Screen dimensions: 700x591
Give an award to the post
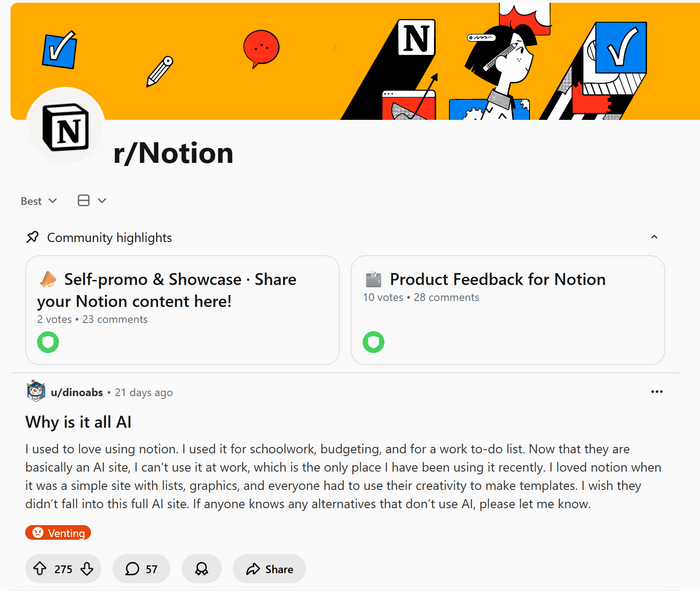coord(201,569)
